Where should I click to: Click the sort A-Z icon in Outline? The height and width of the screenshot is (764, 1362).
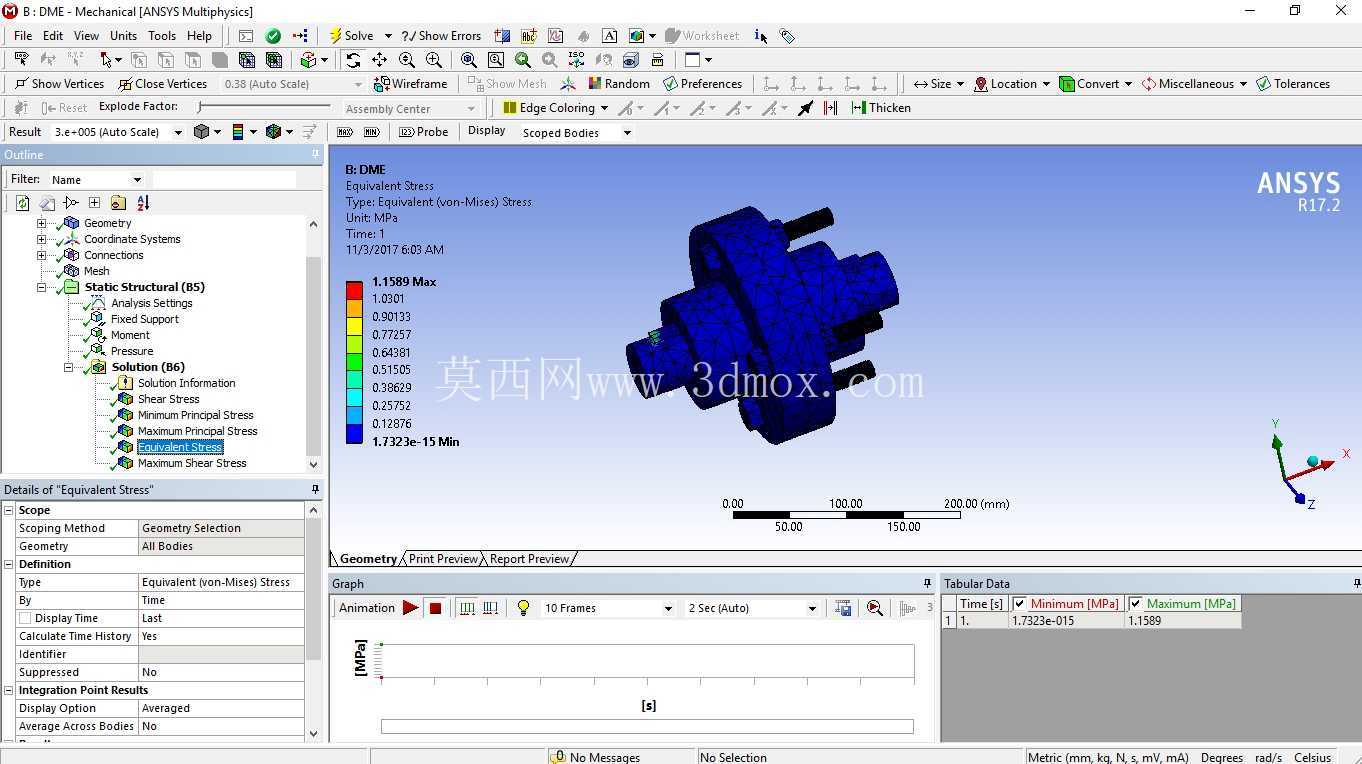pyautogui.click(x=143, y=203)
